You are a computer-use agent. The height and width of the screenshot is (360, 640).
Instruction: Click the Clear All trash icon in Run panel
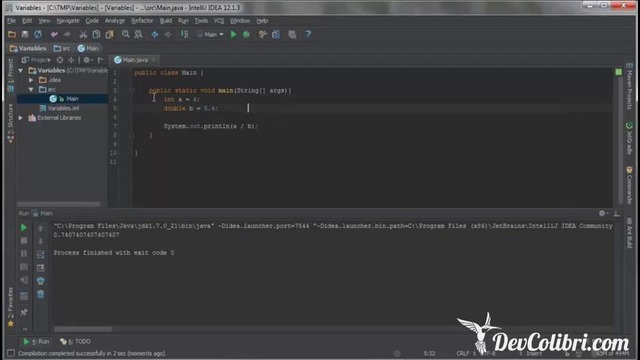[40, 294]
